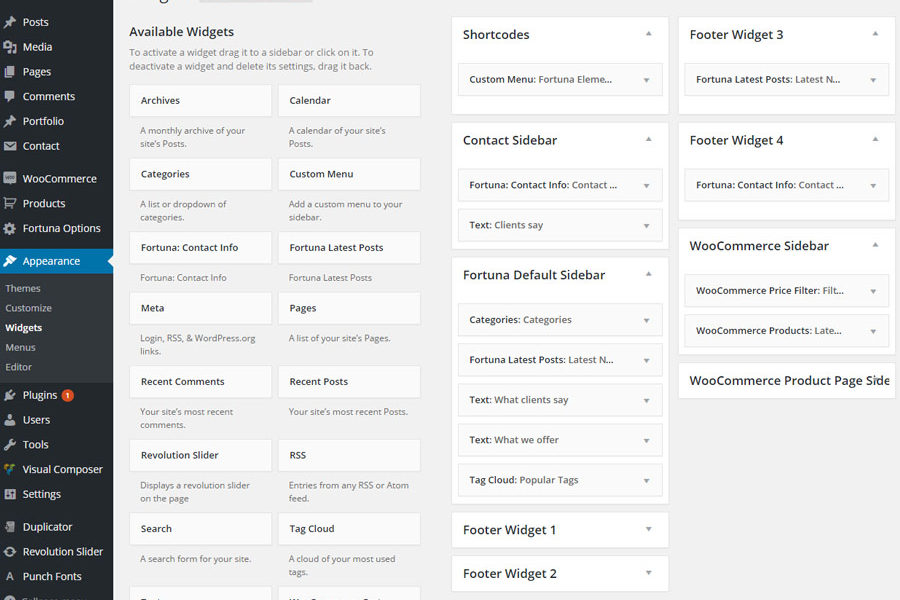Viewport: 900px width, 600px height.
Task: Collapse the Shortcodes widget area
Action: point(649,34)
